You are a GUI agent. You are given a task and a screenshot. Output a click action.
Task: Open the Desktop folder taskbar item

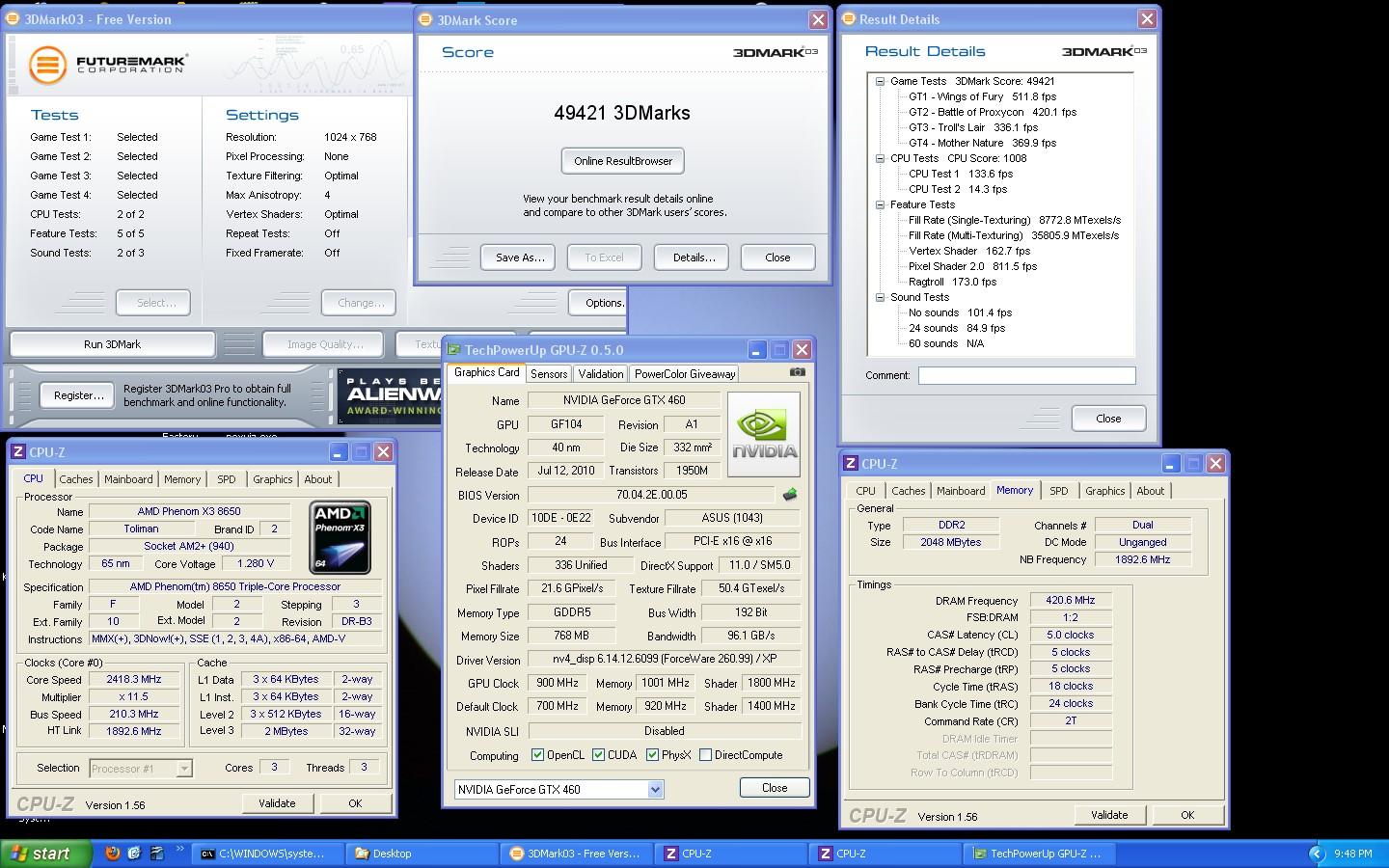pos(422,854)
